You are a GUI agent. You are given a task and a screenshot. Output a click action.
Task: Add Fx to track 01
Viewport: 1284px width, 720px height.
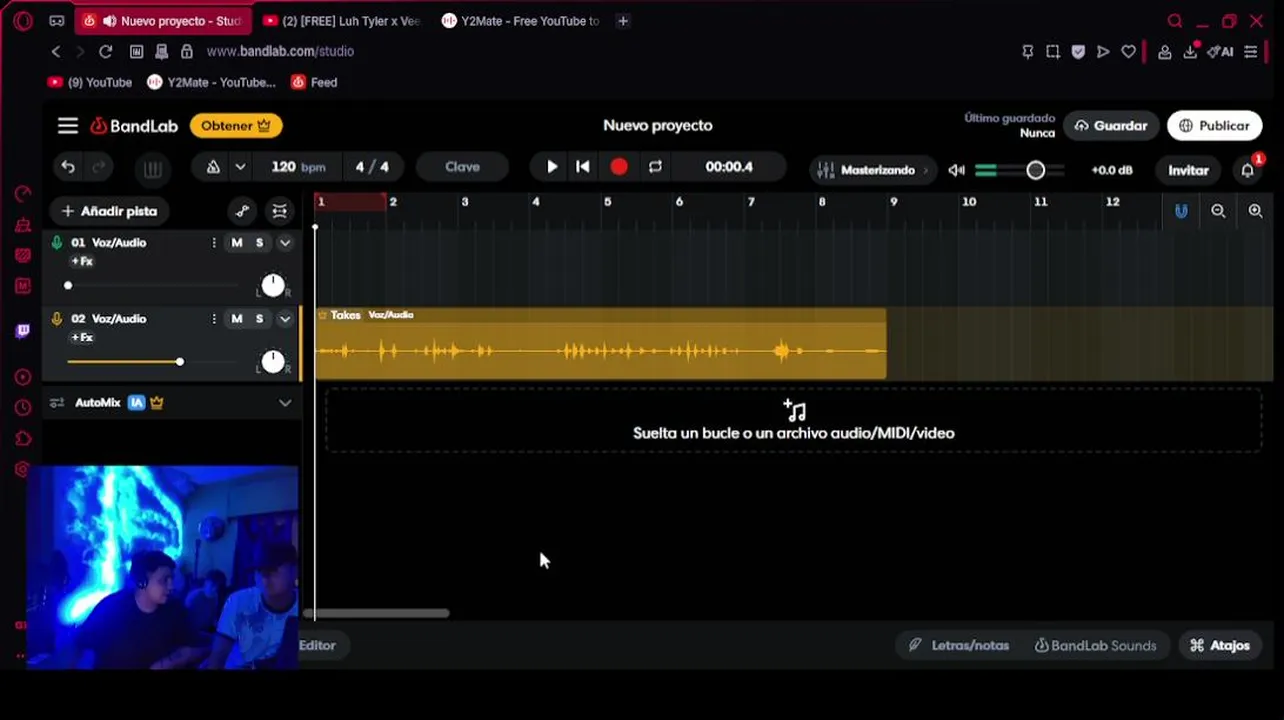point(82,261)
